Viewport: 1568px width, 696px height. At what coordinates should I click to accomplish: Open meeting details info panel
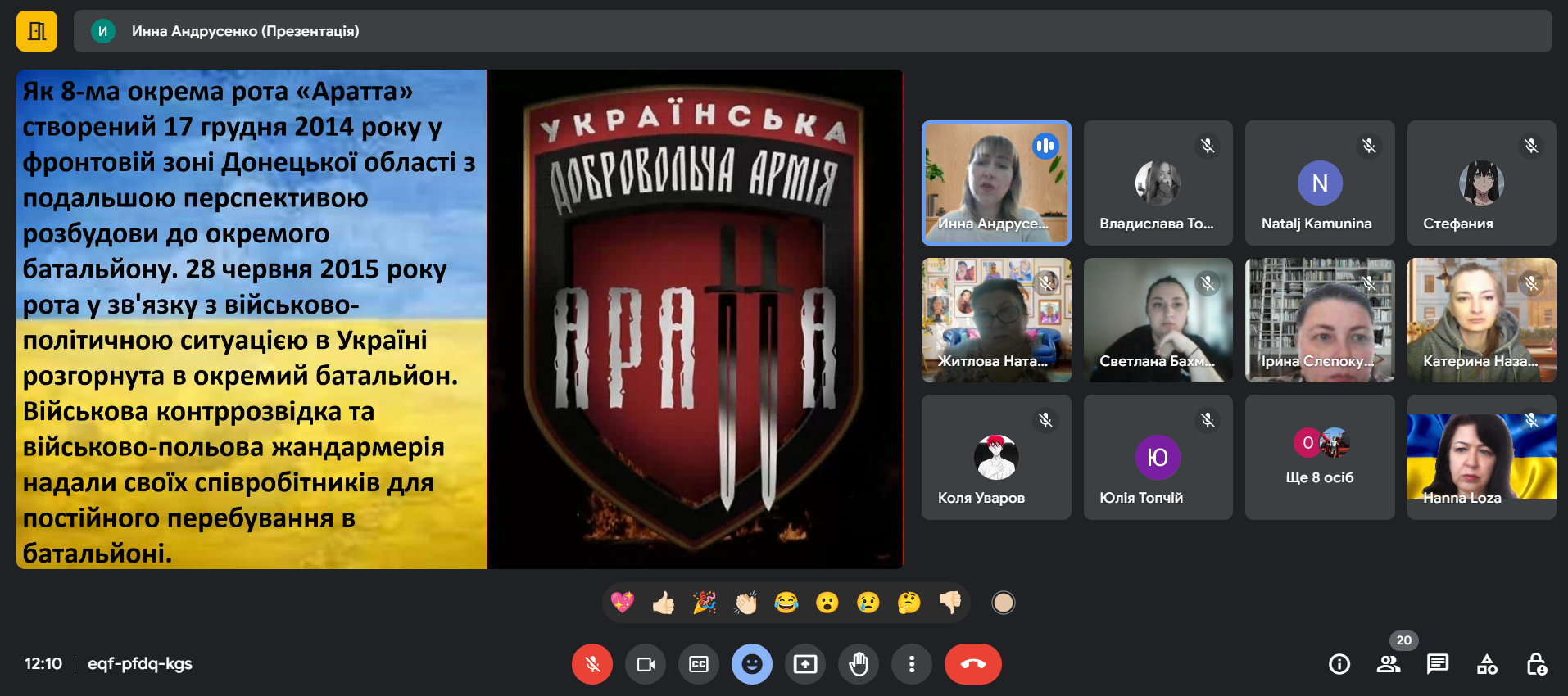1339,664
